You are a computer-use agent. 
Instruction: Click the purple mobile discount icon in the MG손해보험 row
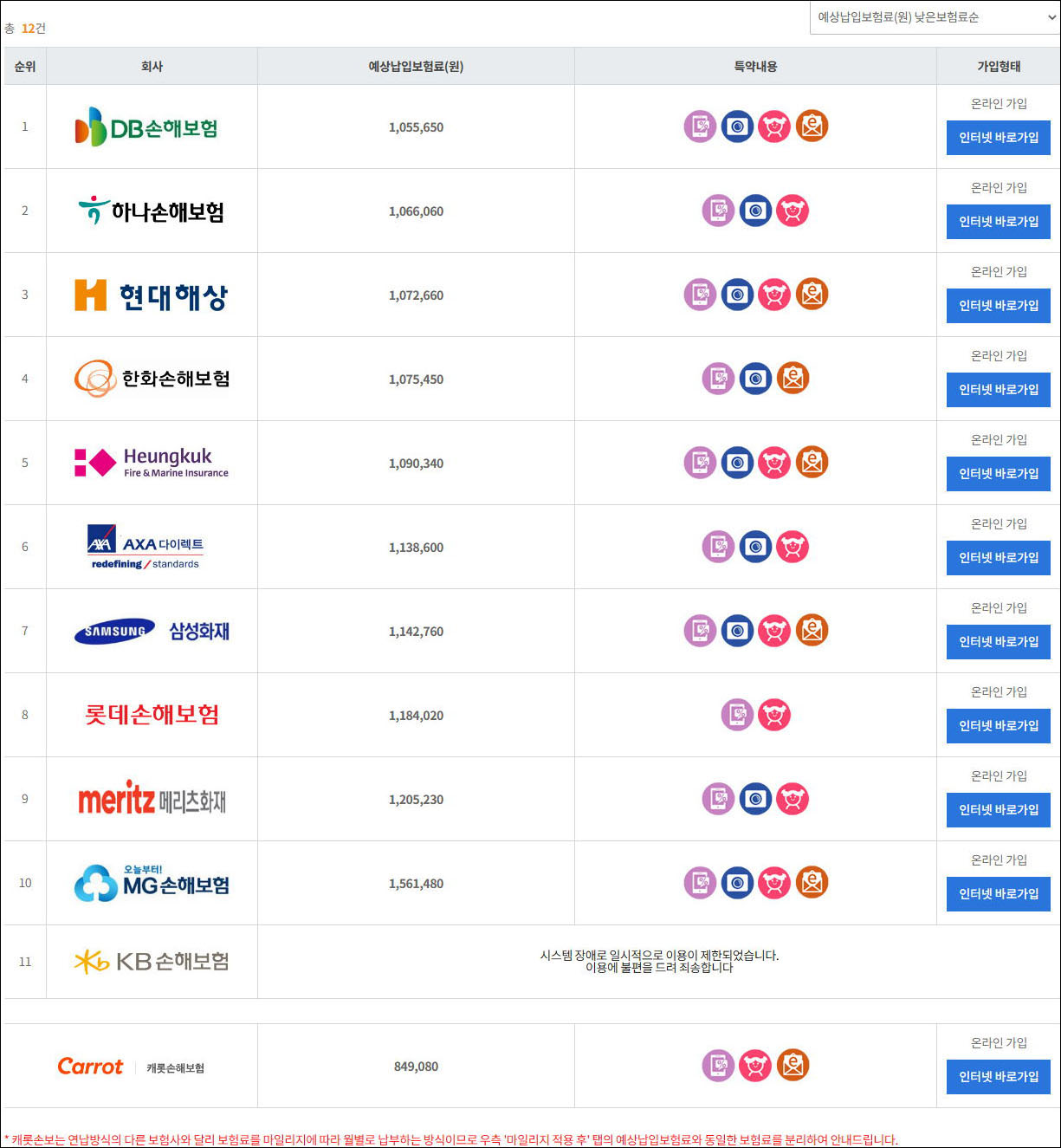pyautogui.click(x=701, y=883)
